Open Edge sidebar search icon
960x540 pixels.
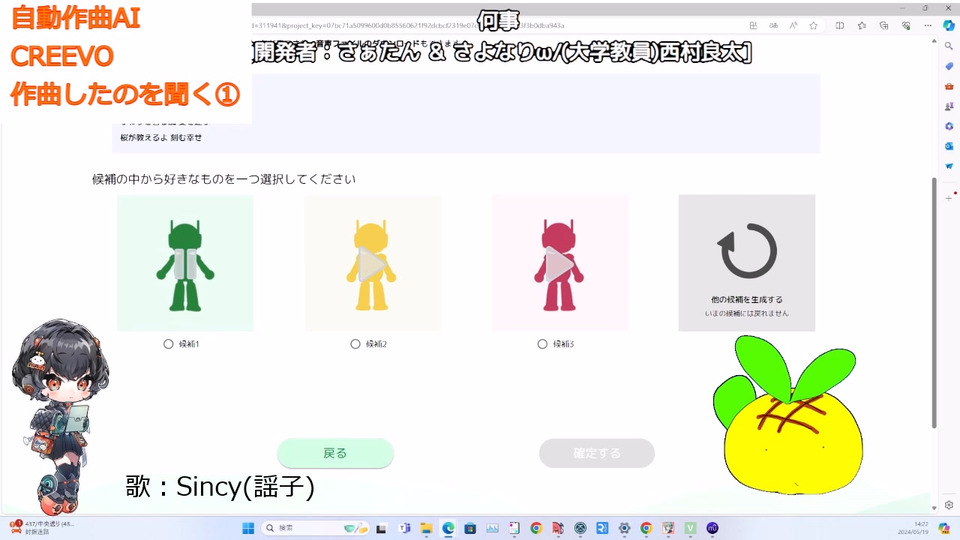tap(948, 46)
